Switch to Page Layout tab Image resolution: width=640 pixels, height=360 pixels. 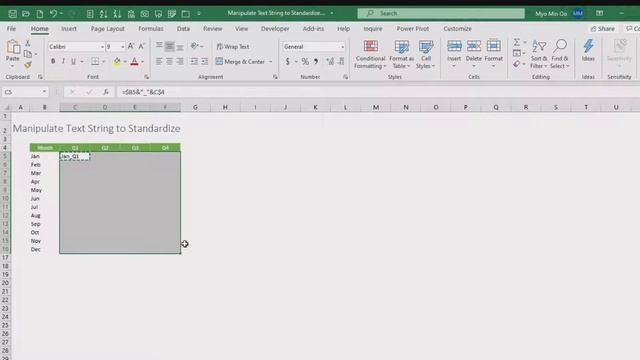(x=107, y=29)
